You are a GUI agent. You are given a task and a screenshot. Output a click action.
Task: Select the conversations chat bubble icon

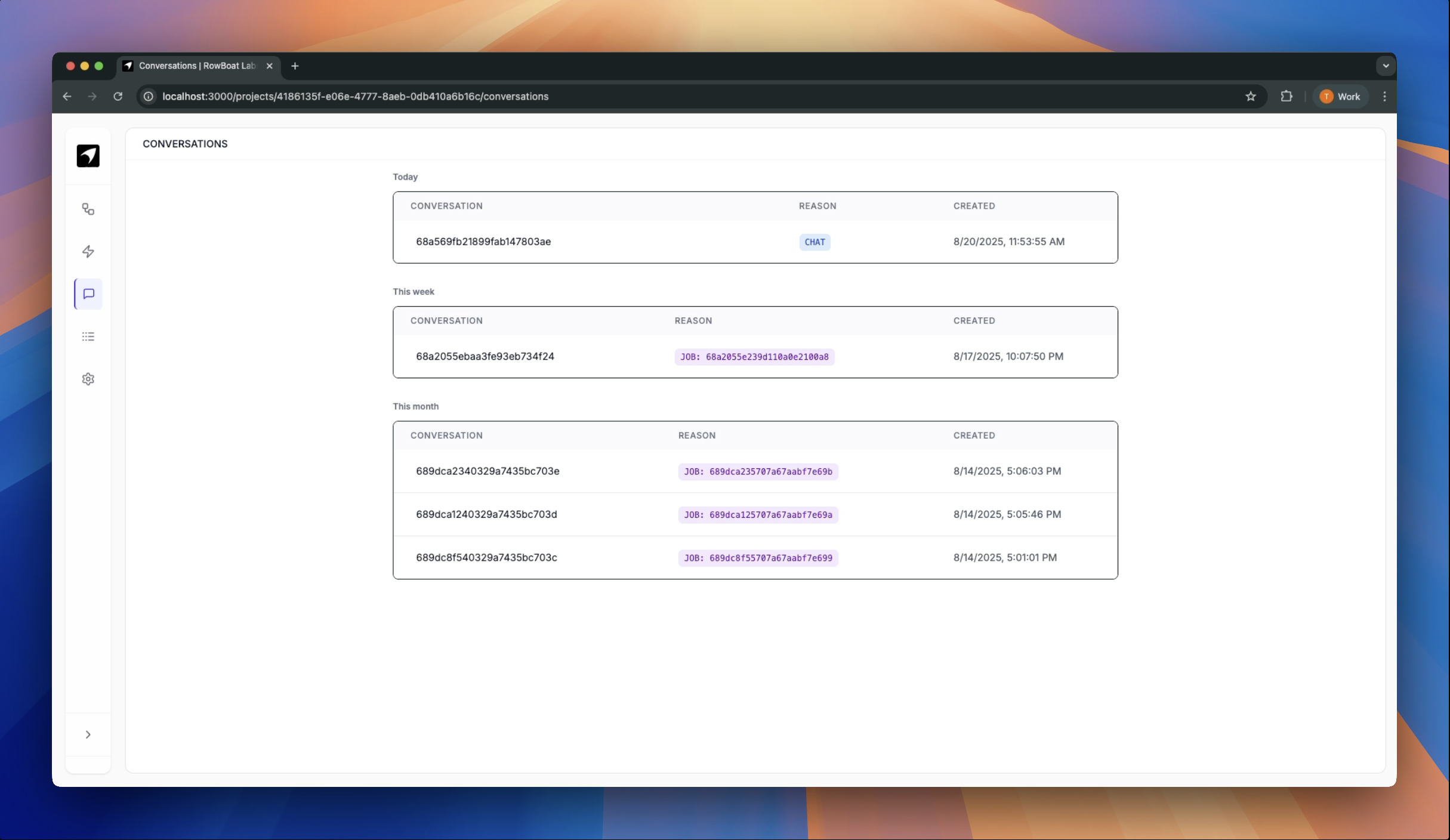(88, 294)
